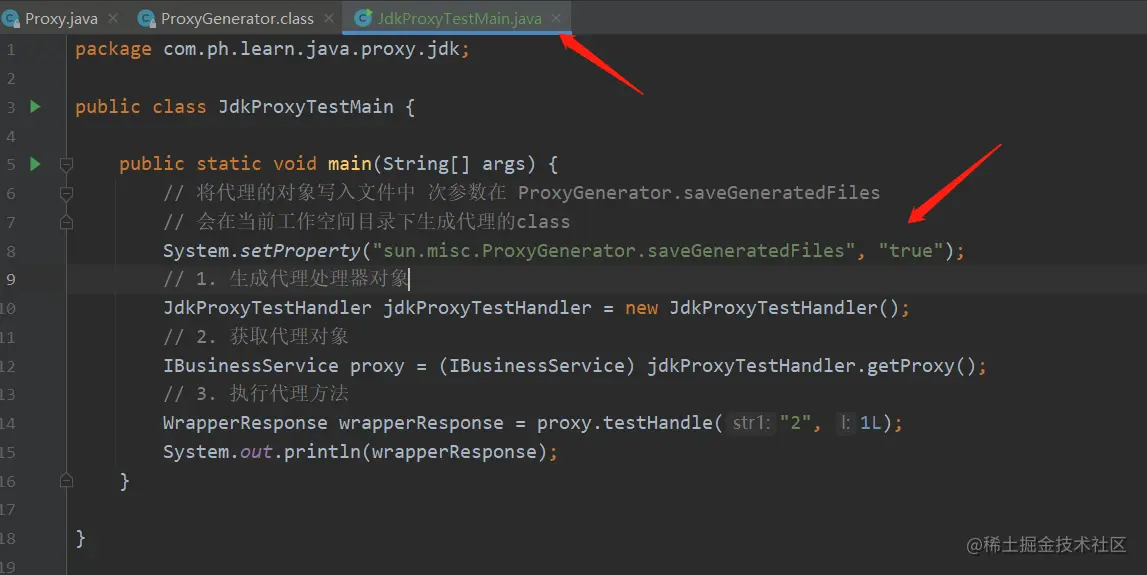Close the Proxy.java tab
Viewport: 1147px width, 575px height.
pos(113,18)
